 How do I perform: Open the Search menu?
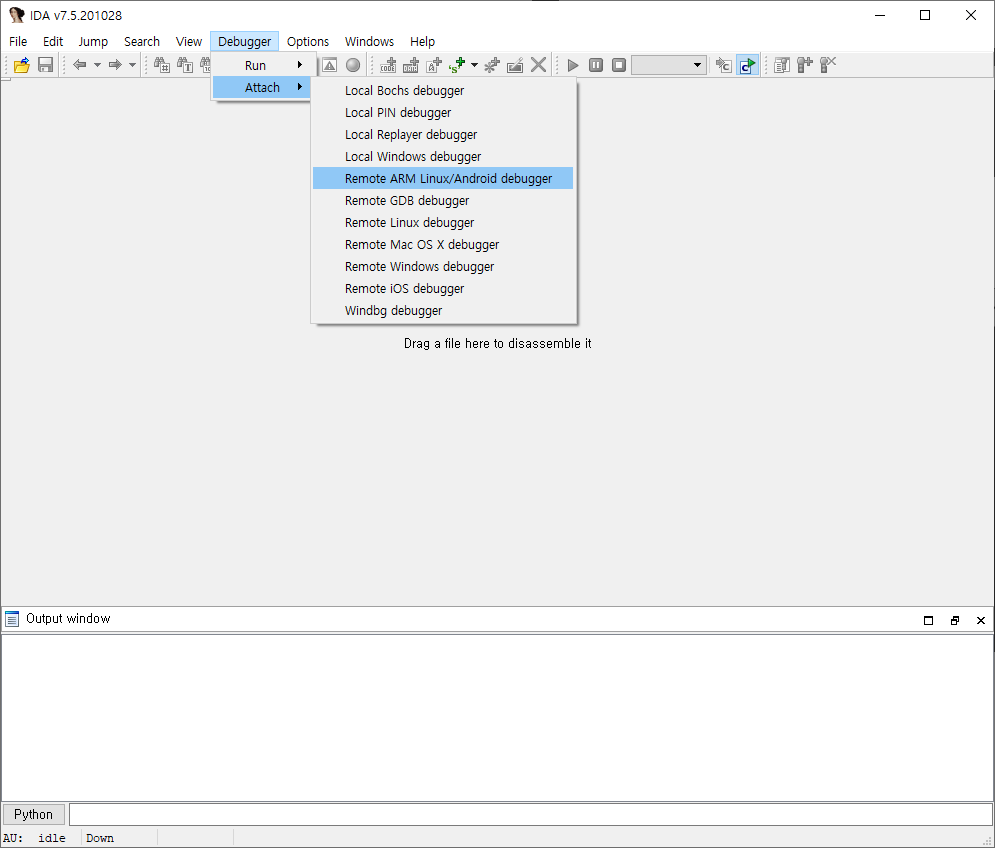tap(142, 41)
